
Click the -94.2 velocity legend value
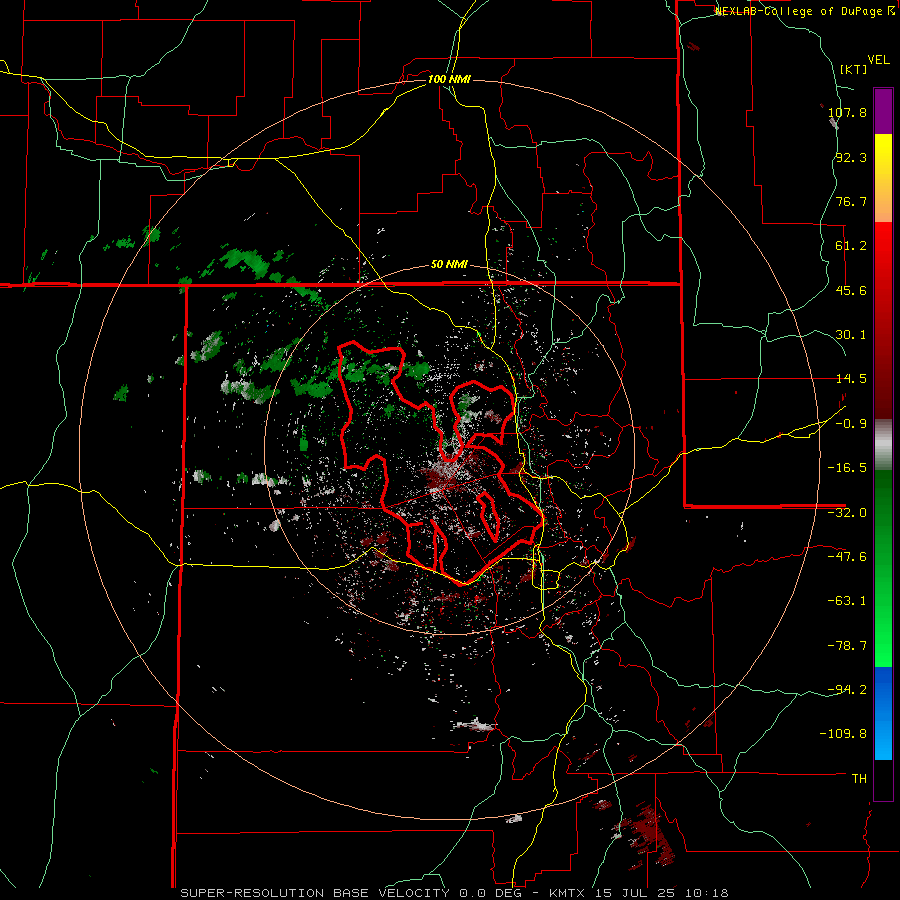coord(847,690)
